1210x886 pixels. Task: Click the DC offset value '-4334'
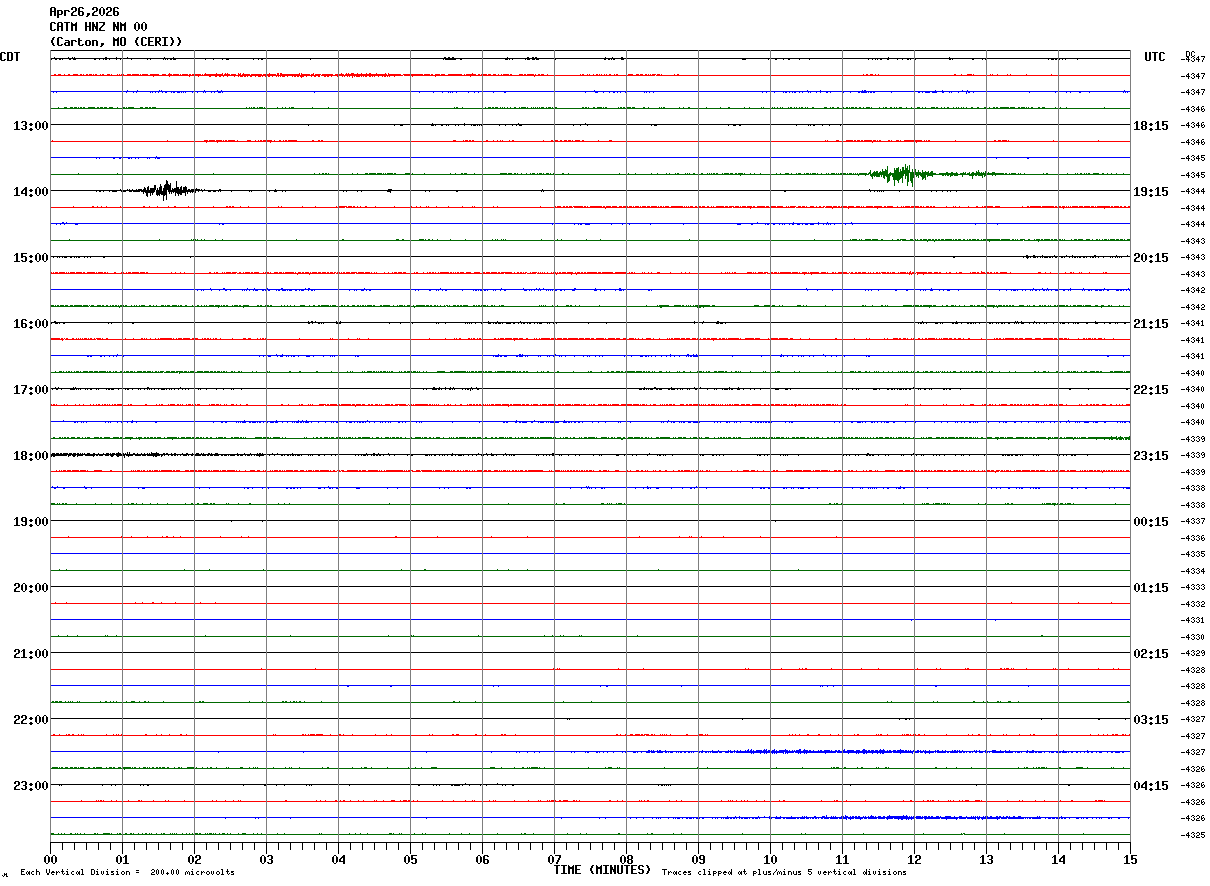(1193, 571)
